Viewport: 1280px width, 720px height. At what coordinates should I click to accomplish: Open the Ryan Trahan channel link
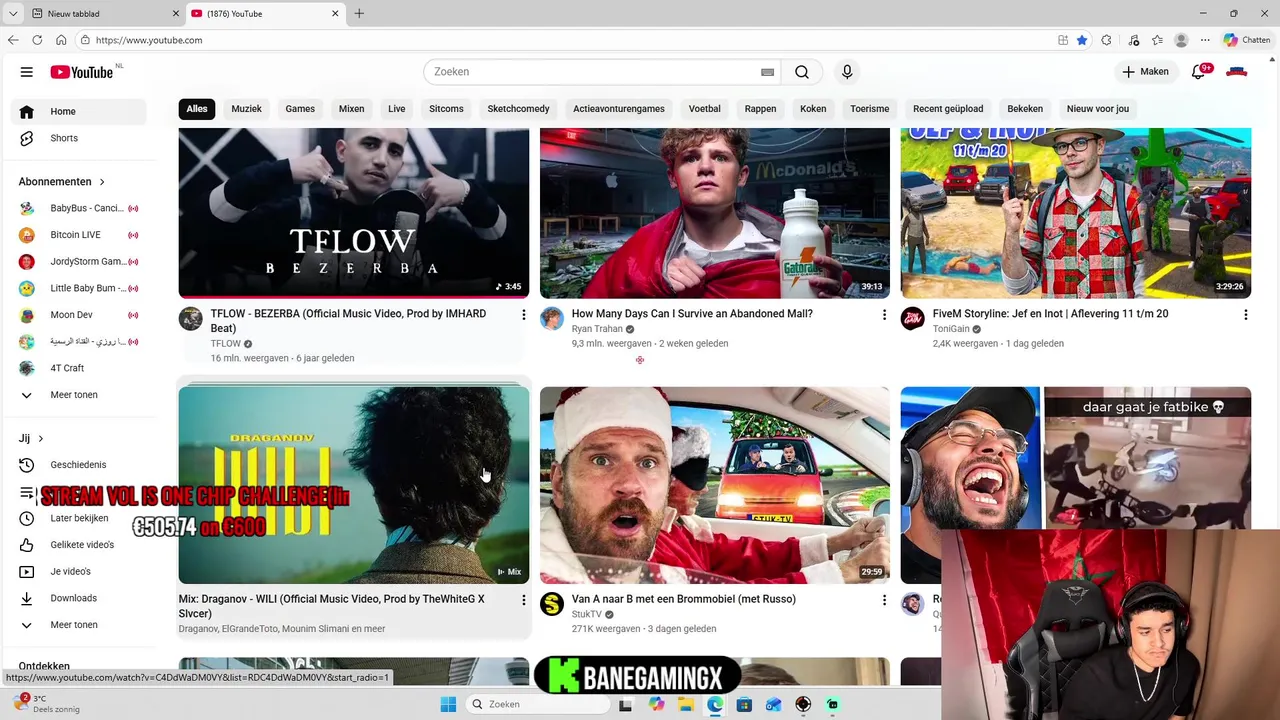pyautogui.click(x=597, y=329)
